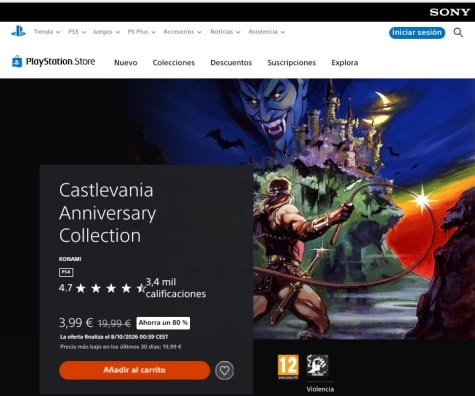Click the Iniciar sesión button
The height and width of the screenshot is (396, 475).
[417, 33]
